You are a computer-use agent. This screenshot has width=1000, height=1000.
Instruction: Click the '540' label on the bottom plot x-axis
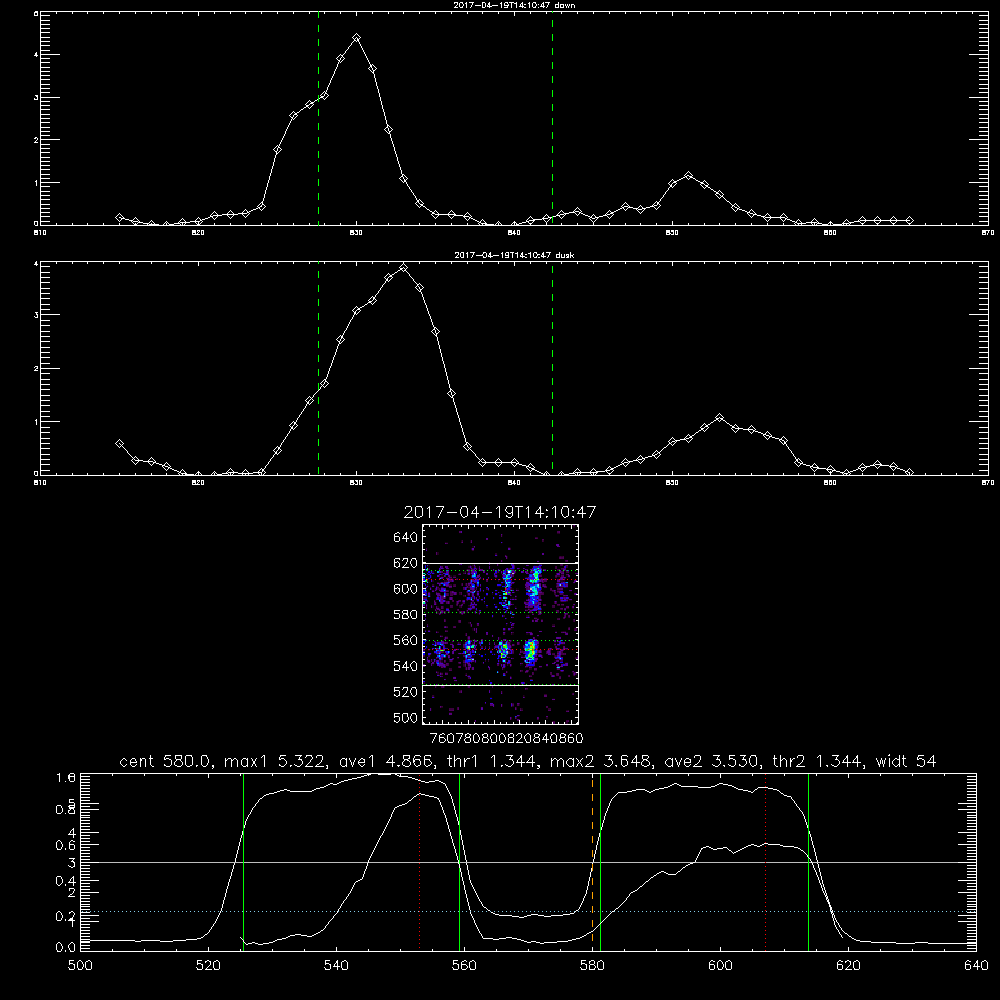coord(336,965)
